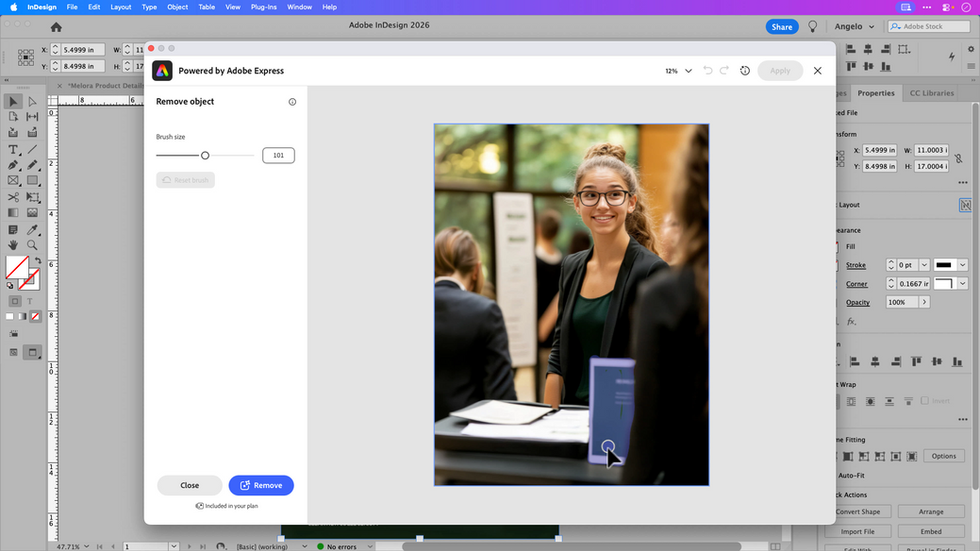
Task: Open the Plug-Ins menu
Action: (264, 7)
